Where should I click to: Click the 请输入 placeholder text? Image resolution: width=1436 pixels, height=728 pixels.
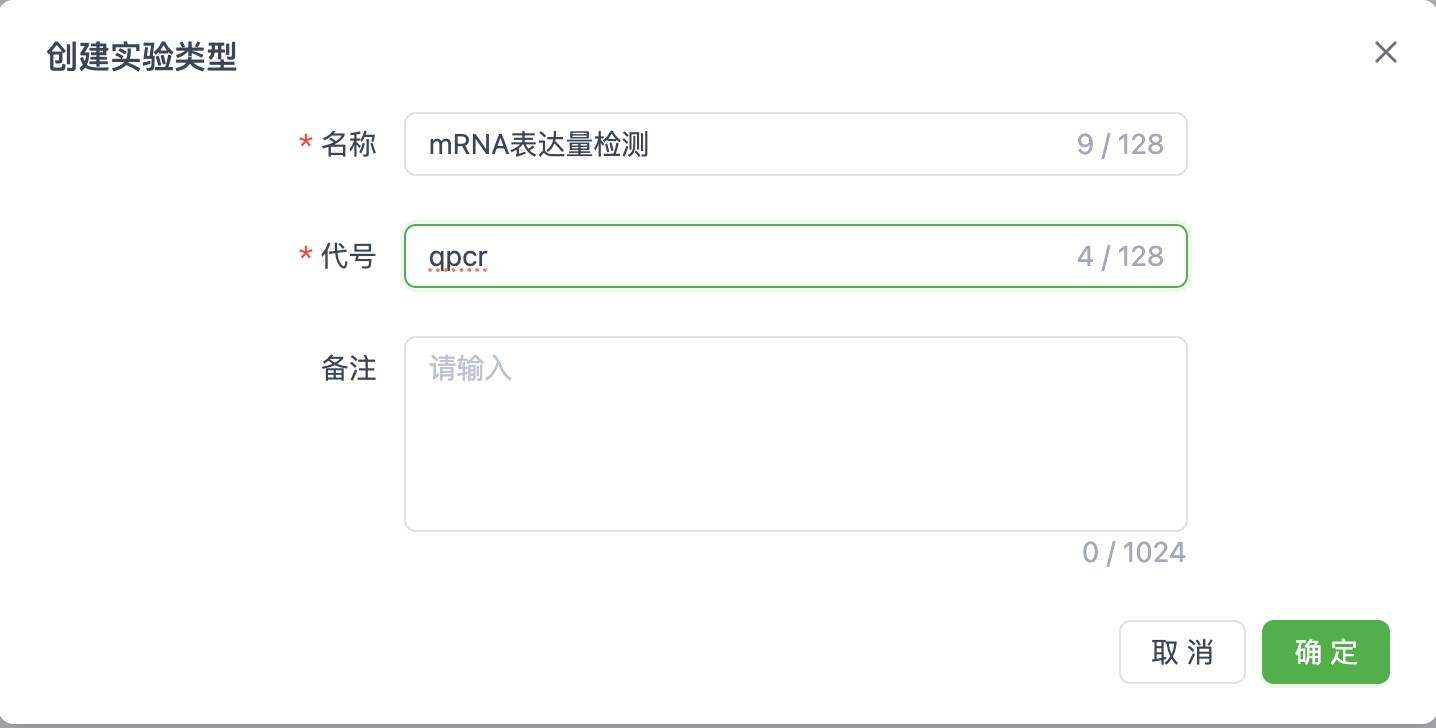click(x=470, y=369)
